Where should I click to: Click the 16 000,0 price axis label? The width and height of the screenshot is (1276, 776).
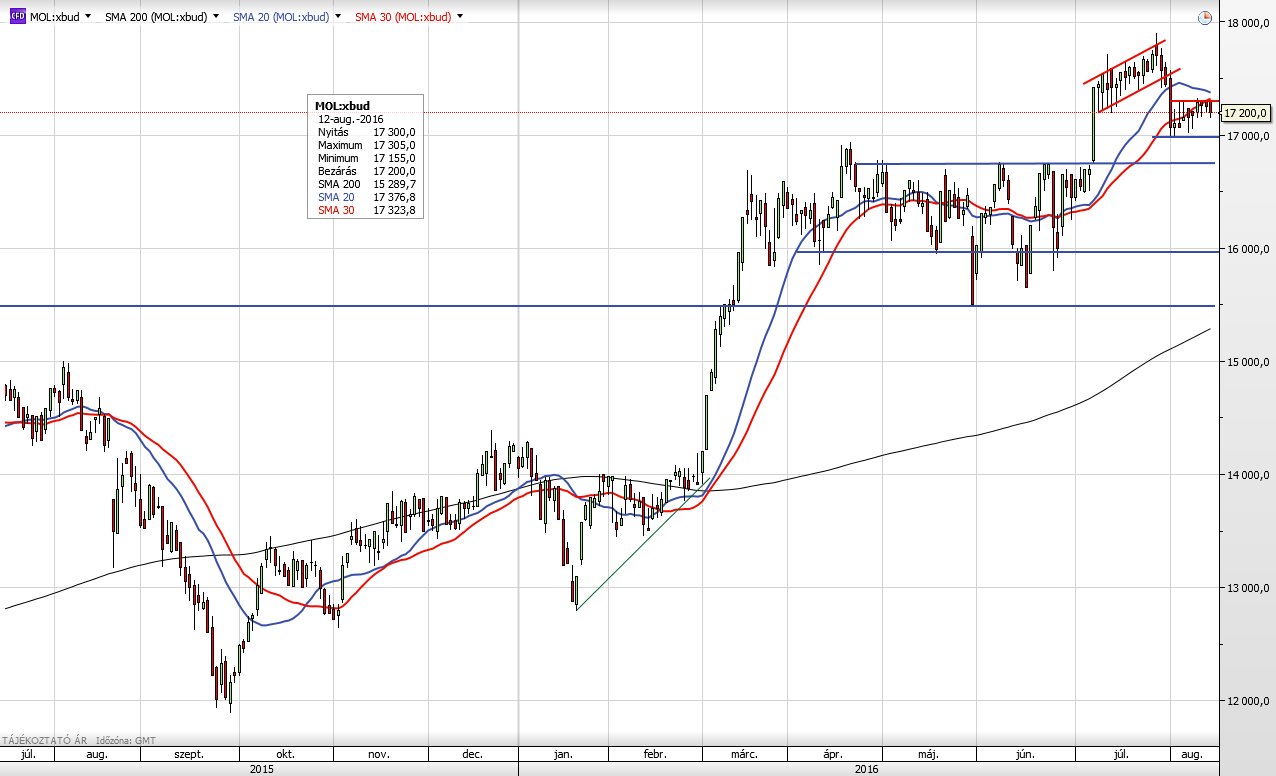point(1248,249)
